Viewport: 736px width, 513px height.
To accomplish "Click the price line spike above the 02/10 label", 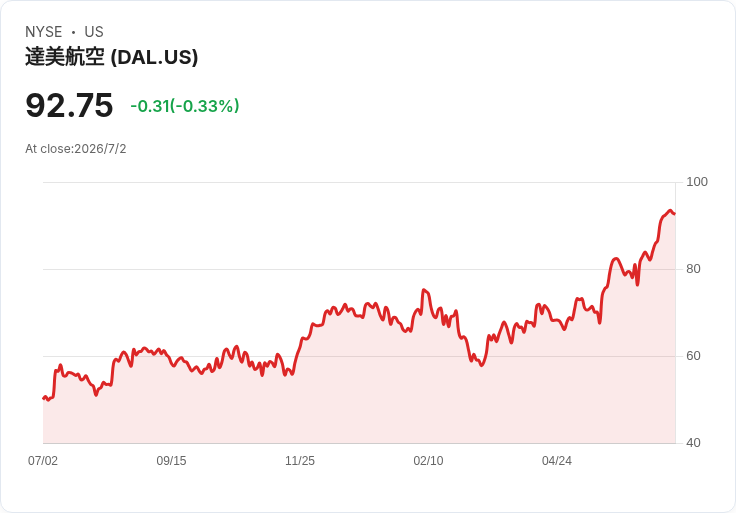I will click(x=424, y=290).
